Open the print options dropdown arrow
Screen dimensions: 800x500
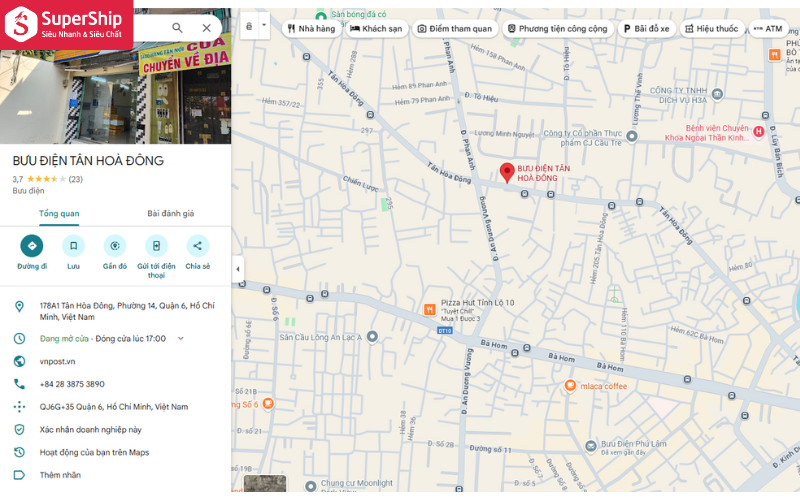point(264,25)
